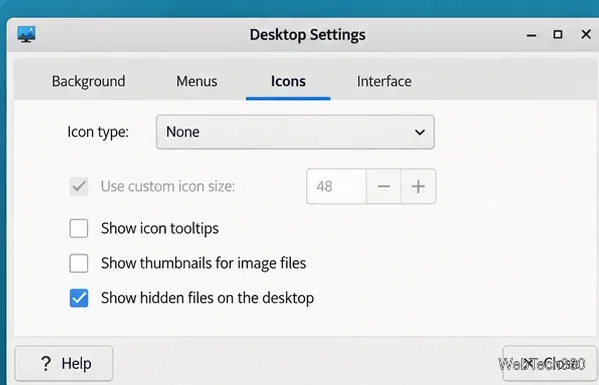This screenshot has width=599, height=385.
Task: Maximize the Desktop Settings window
Action: pyautogui.click(x=558, y=34)
